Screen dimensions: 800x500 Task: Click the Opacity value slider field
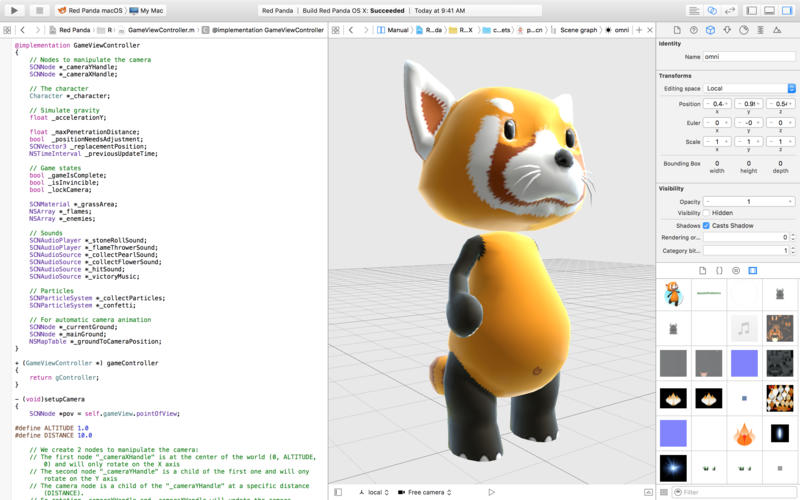click(748, 201)
